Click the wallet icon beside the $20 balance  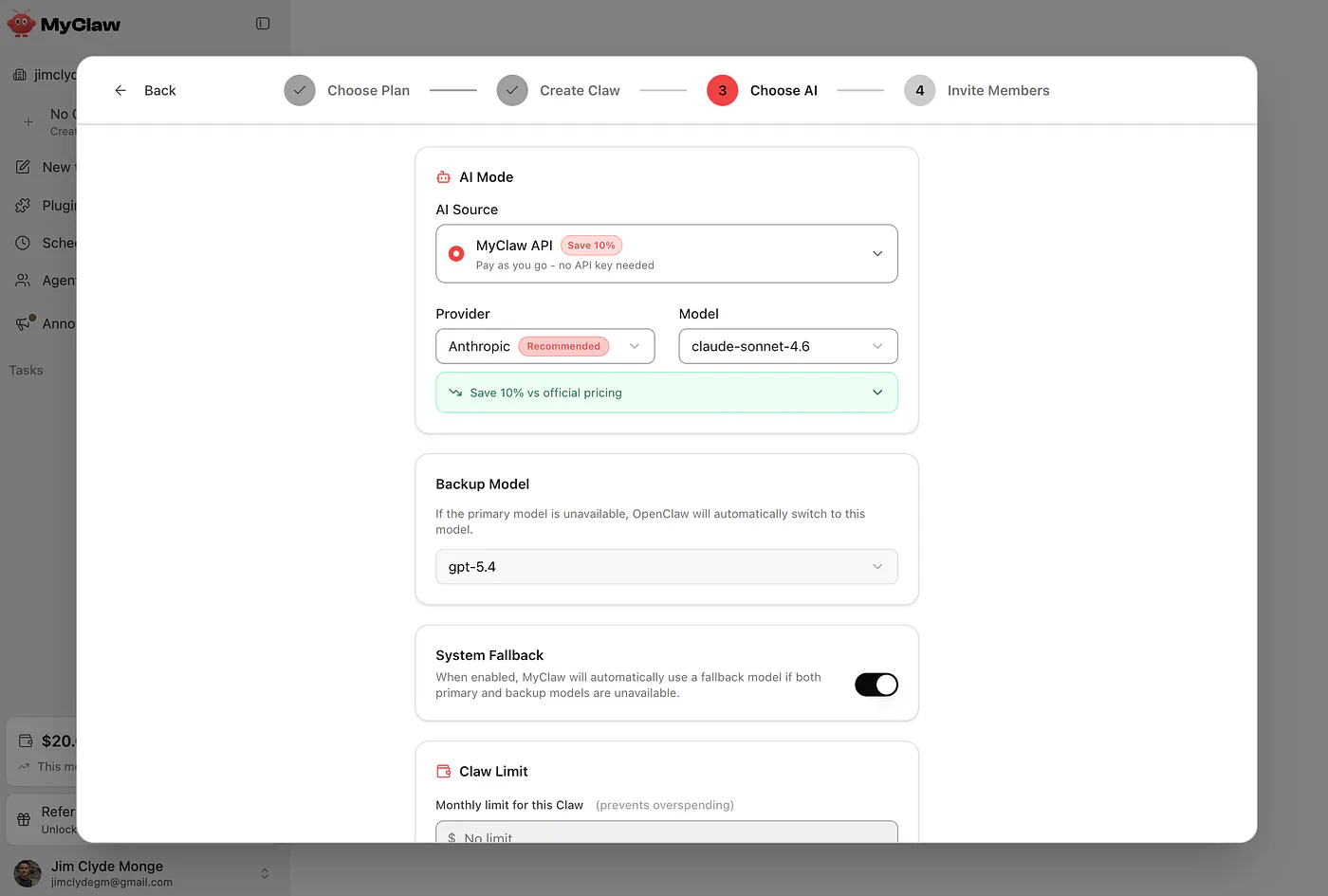click(26, 741)
